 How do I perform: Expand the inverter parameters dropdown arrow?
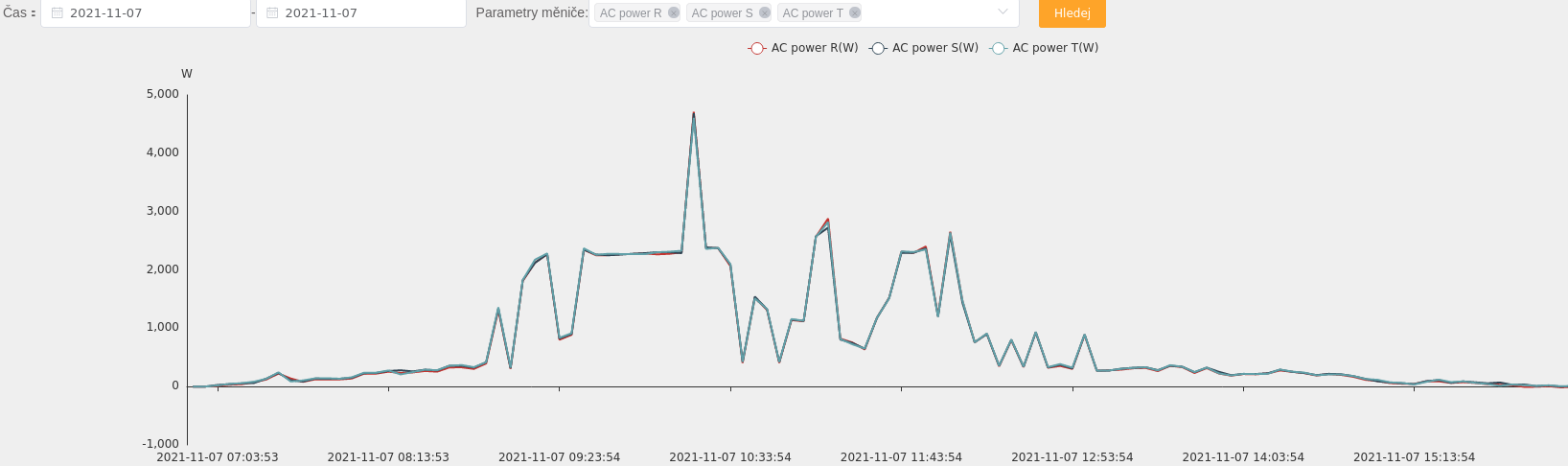pos(1003,12)
